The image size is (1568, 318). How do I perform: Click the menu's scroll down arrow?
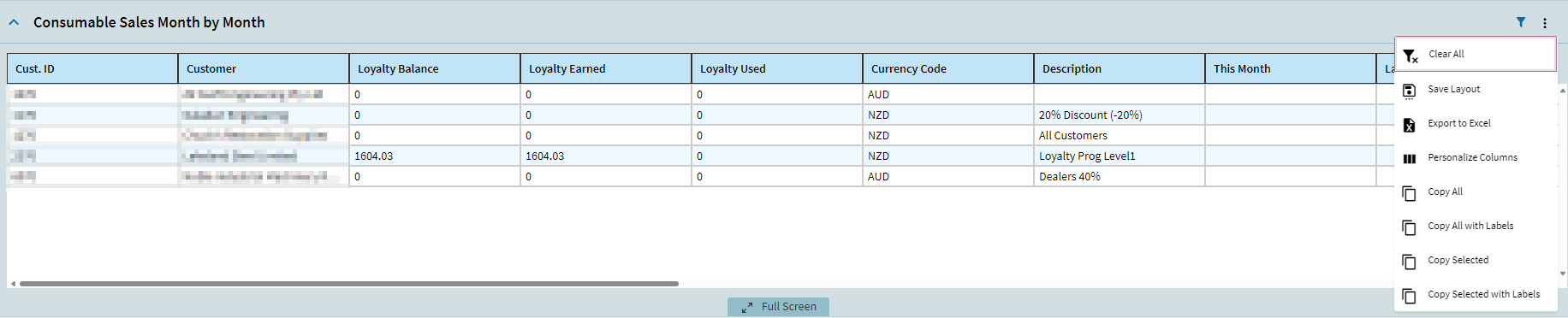pos(1563,274)
